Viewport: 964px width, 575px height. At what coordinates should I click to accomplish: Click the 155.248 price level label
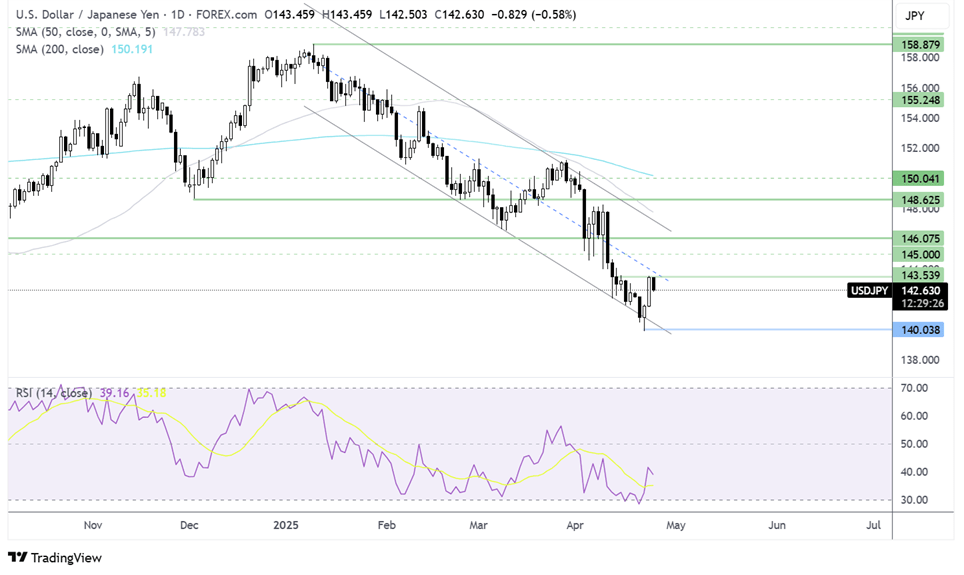click(x=919, y=100)
